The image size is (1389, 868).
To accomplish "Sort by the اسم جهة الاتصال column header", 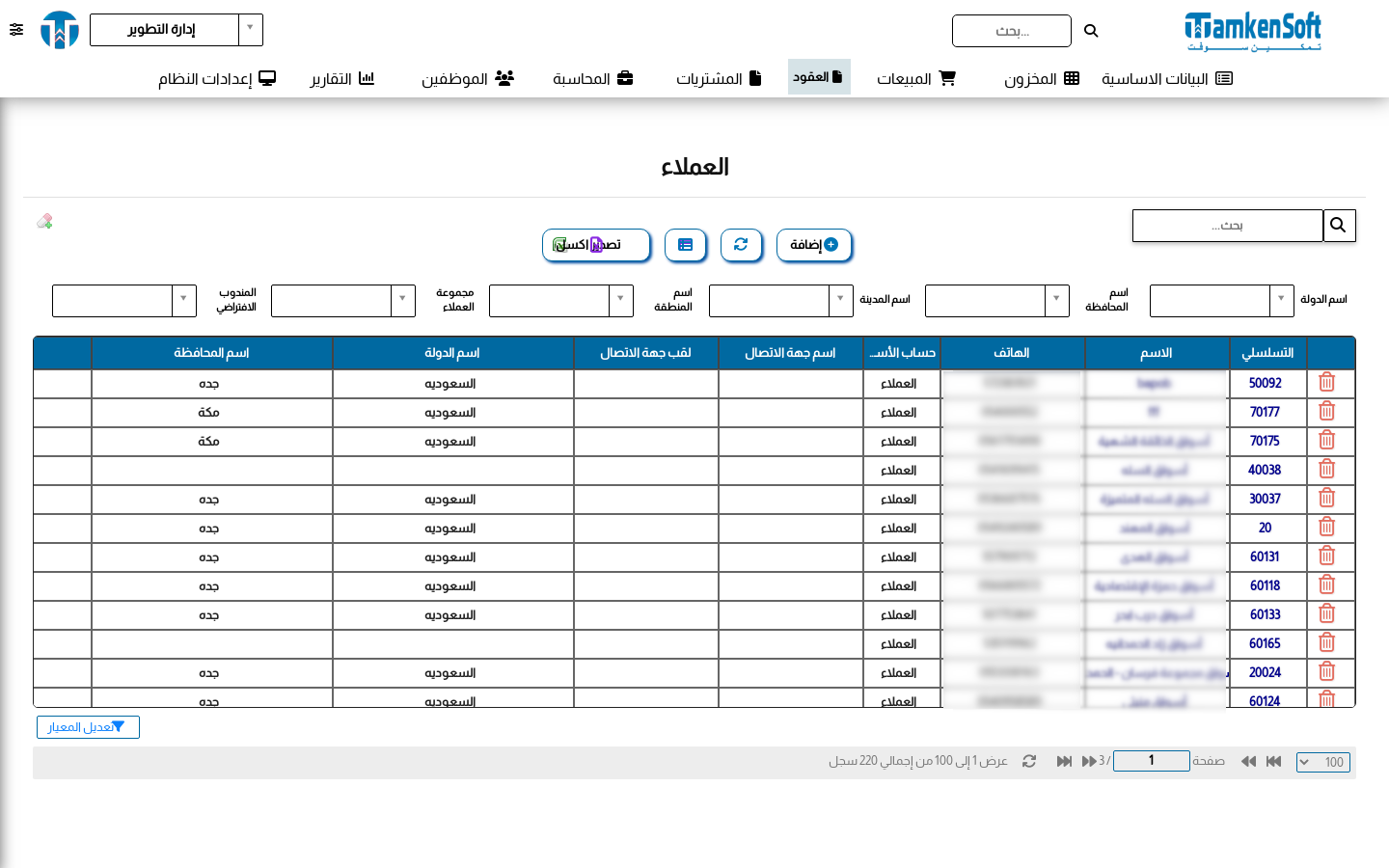I will (x=790, y=353).
